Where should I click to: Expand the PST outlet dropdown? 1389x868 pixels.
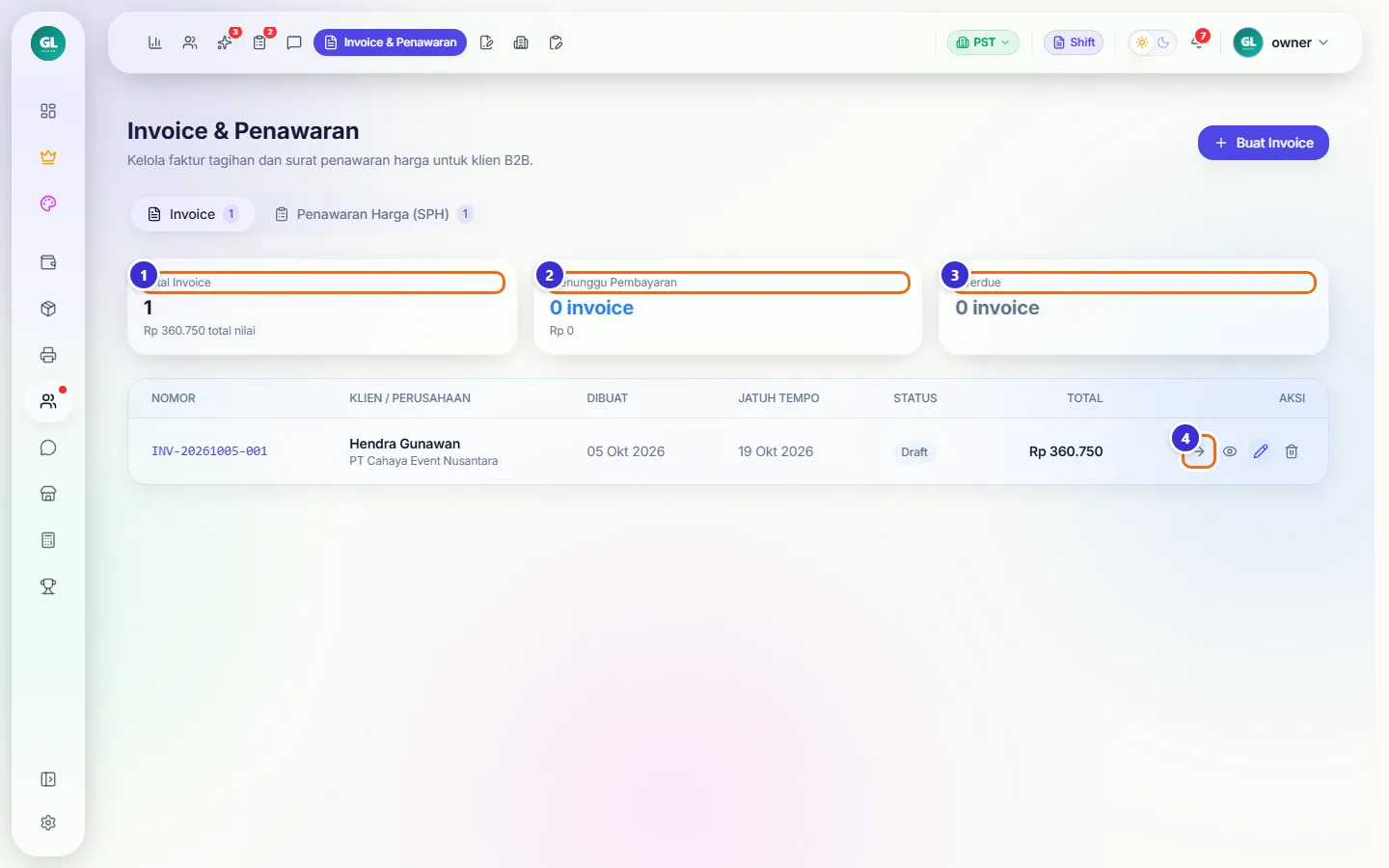(983, 42)
